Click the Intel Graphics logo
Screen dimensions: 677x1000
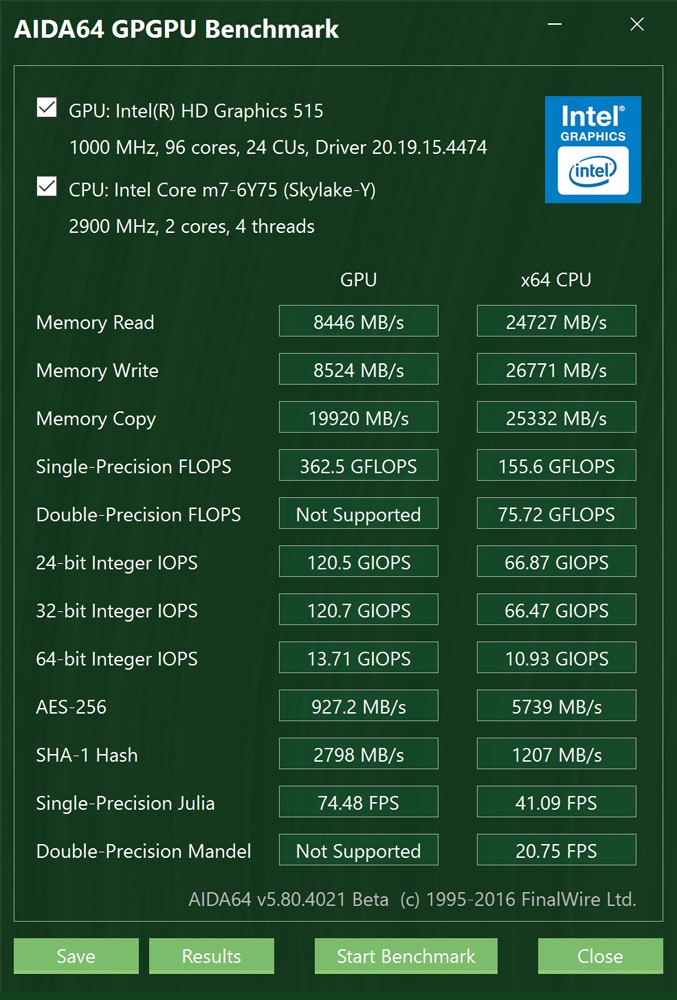593,150
